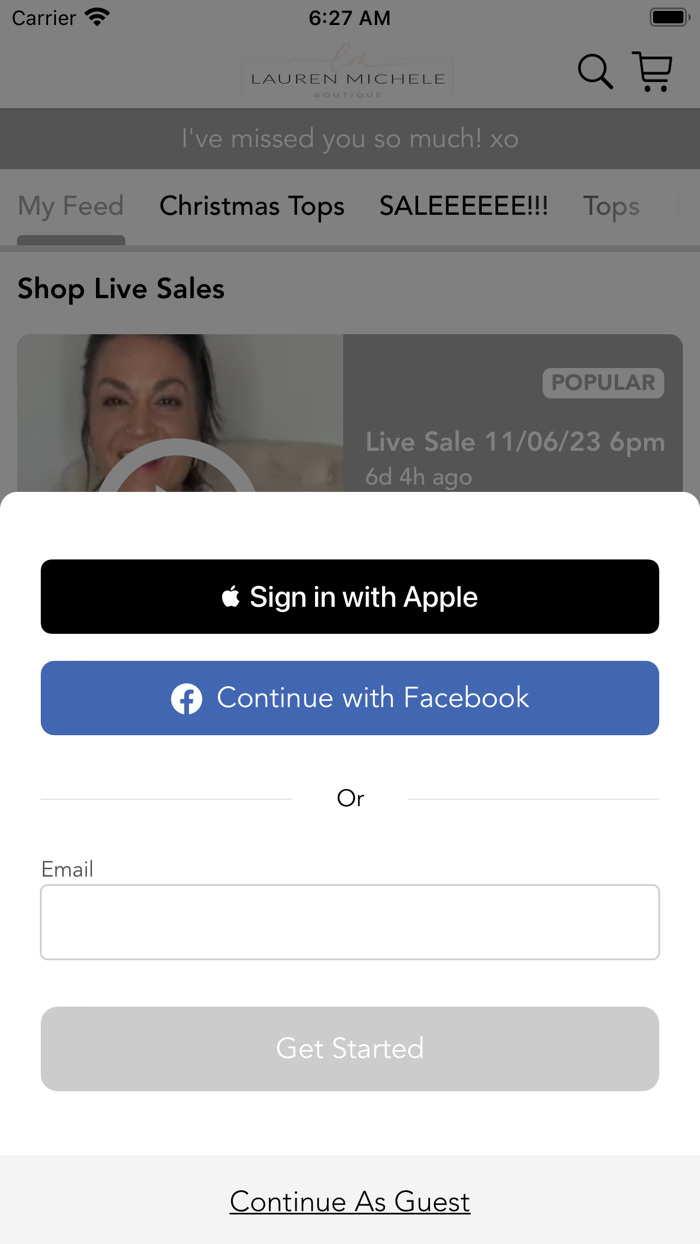The image size is (700, 1244).
Task: Tap the POPULAR badge
Action: coord(603,383)
